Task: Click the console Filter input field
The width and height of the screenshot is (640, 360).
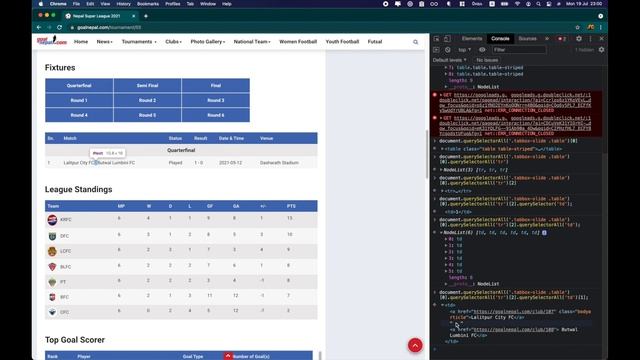Action: [519, 50]
